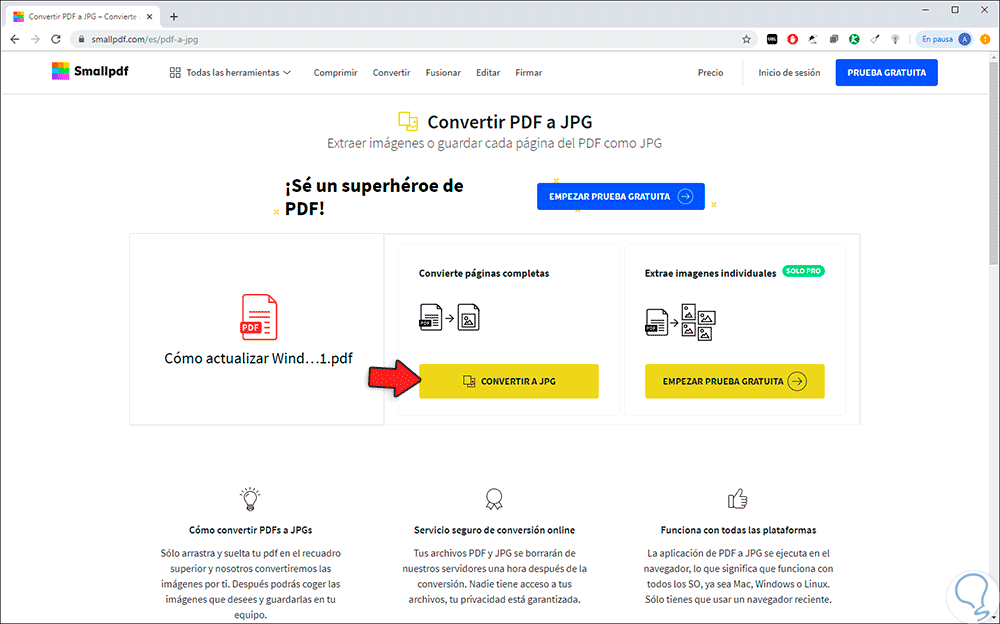Go to the Precio page

pyautogui.click(x=710, y=73)
